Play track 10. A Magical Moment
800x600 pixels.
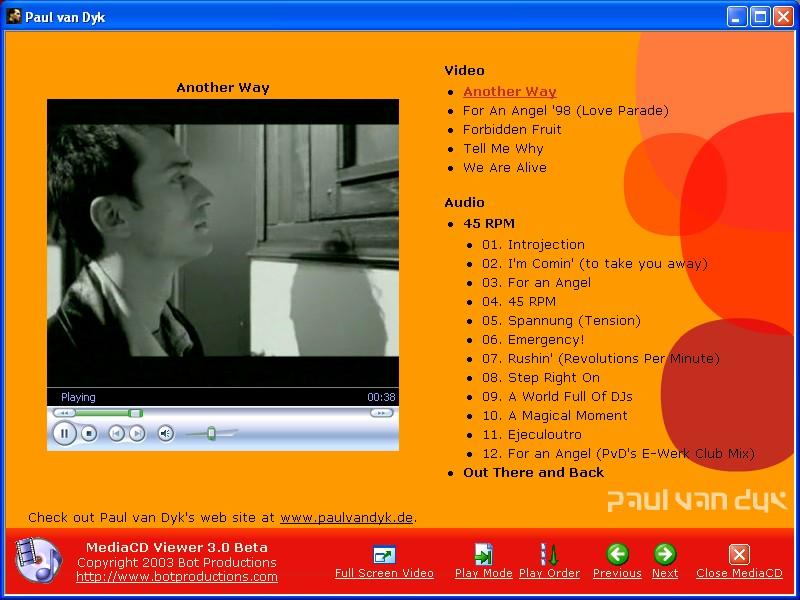[555, 416]
